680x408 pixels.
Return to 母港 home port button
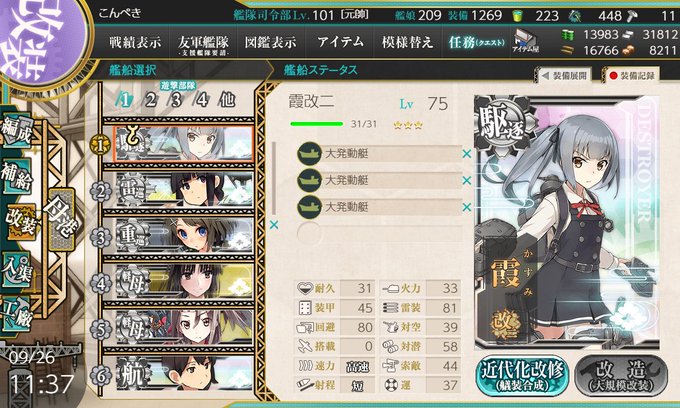(x=61, y=219)
